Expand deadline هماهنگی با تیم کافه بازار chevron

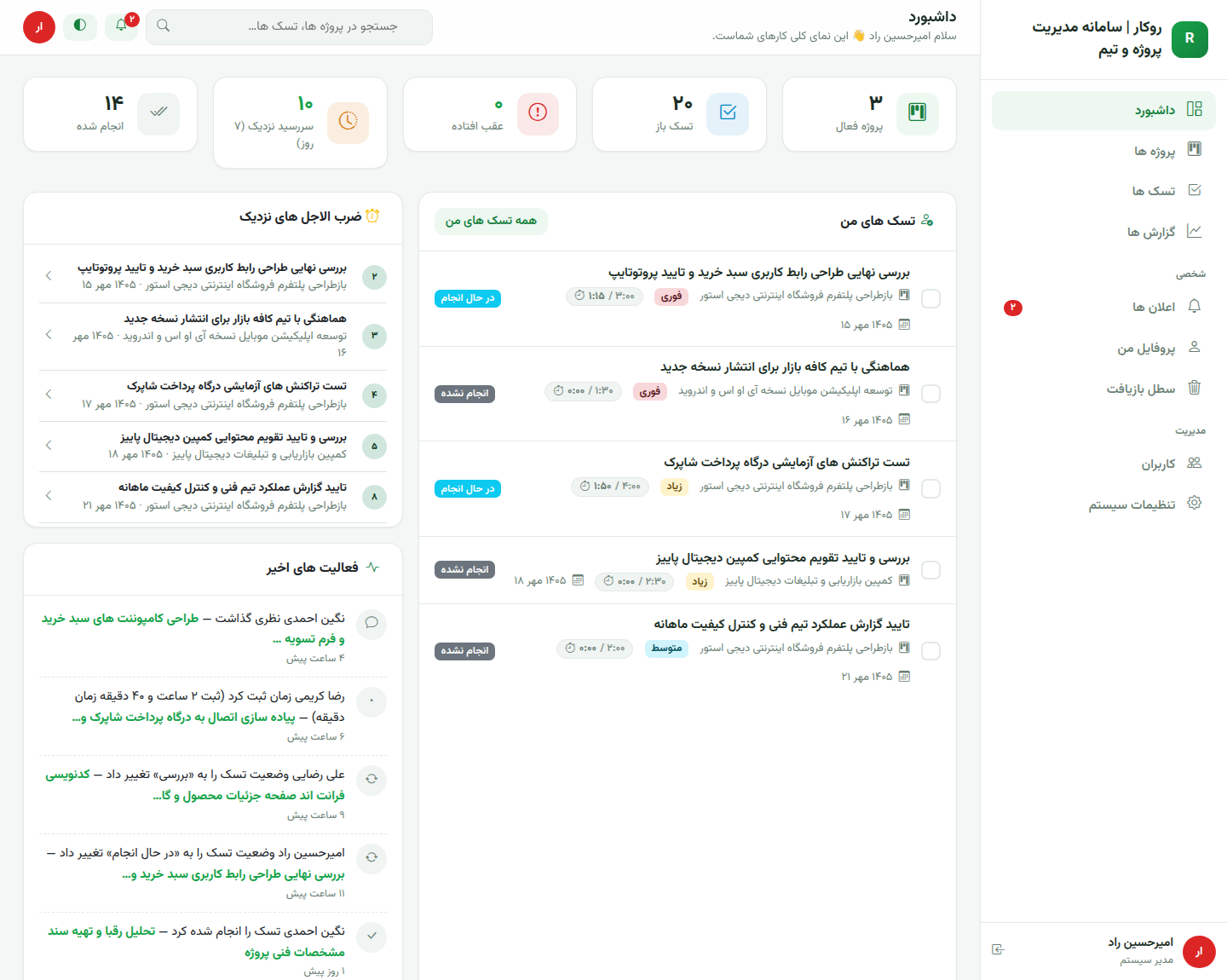49,335
